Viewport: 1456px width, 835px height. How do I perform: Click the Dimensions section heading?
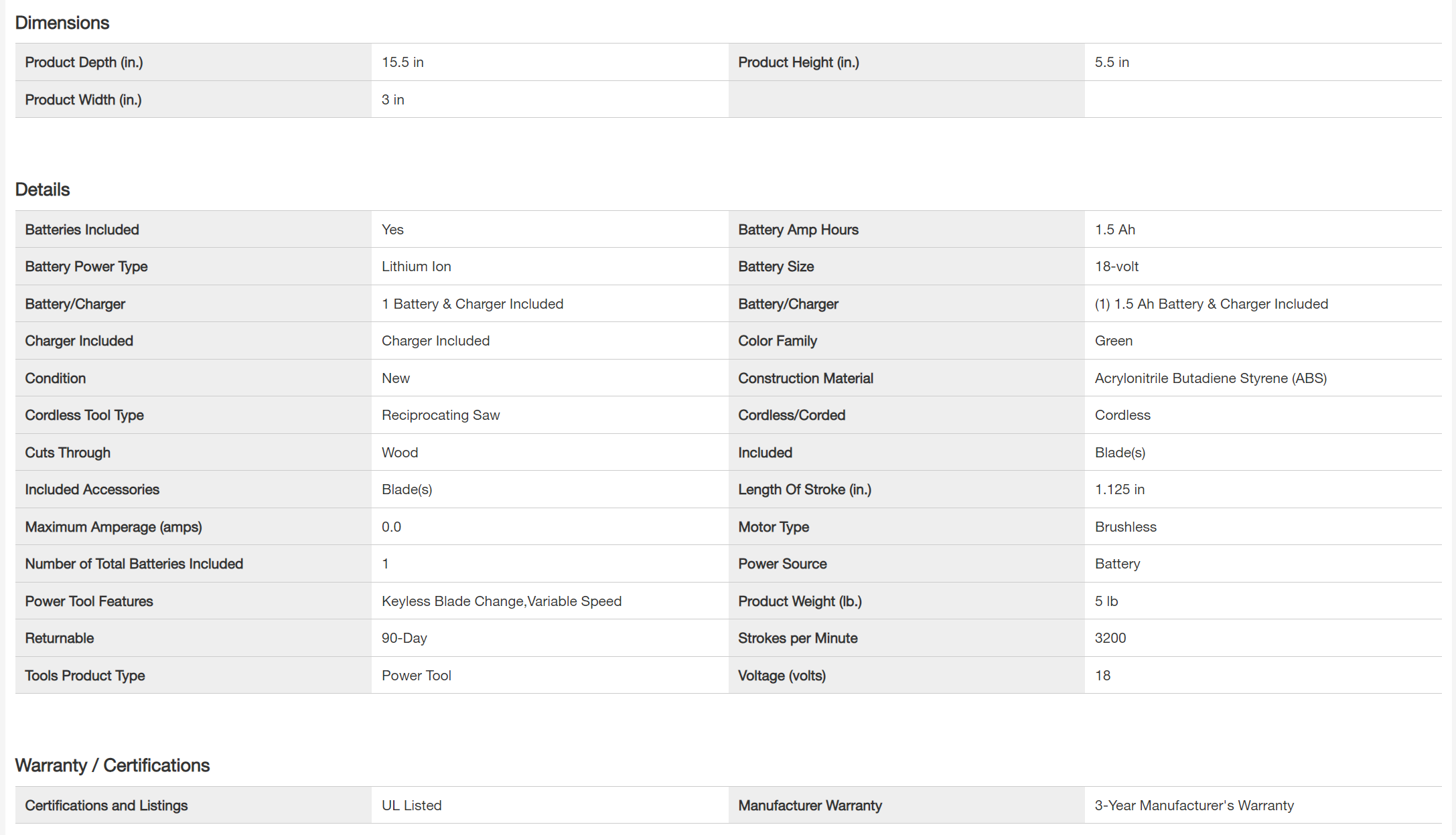tap(62, 23)
